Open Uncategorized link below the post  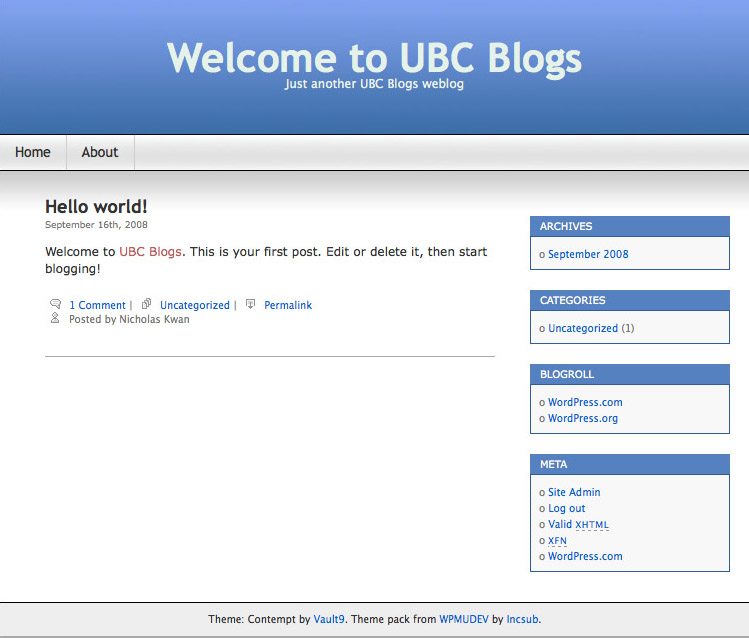click(x=195, y=305)
